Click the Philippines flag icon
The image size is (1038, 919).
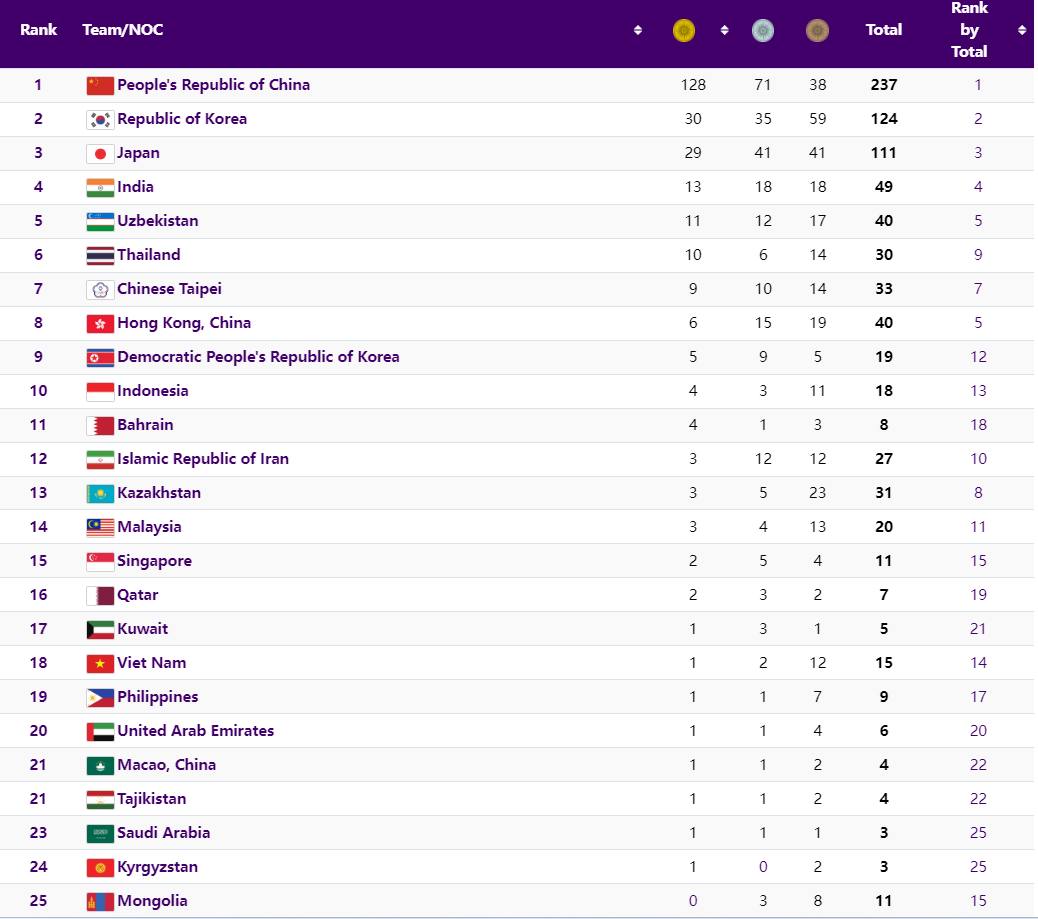[x=100, y=697]
